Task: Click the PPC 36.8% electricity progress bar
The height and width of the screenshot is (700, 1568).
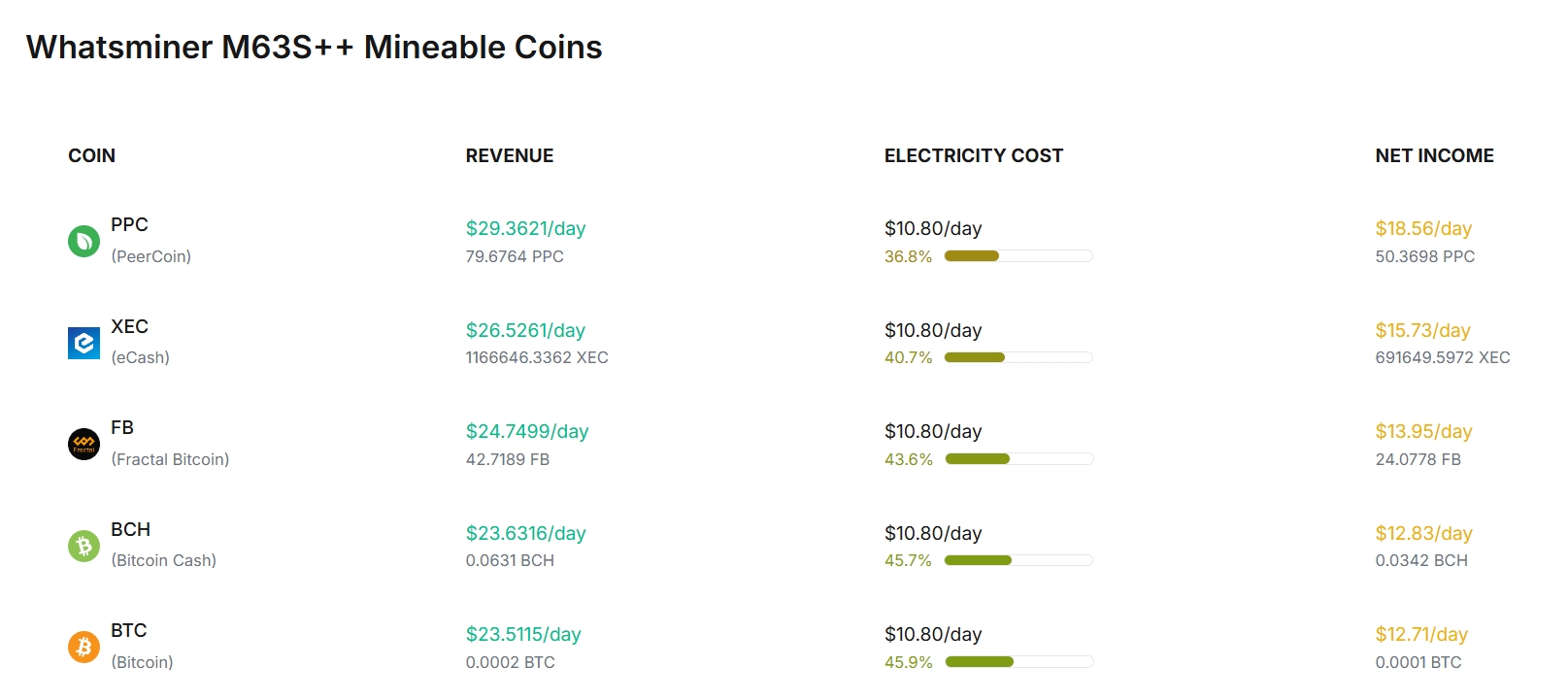Action: pyautogui.click(x=1017, y=256)
